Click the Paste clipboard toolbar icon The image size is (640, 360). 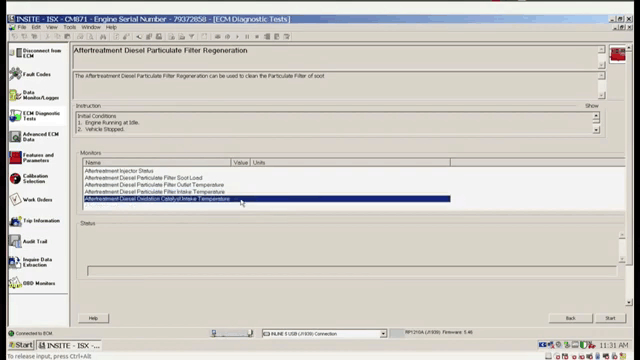67,37
